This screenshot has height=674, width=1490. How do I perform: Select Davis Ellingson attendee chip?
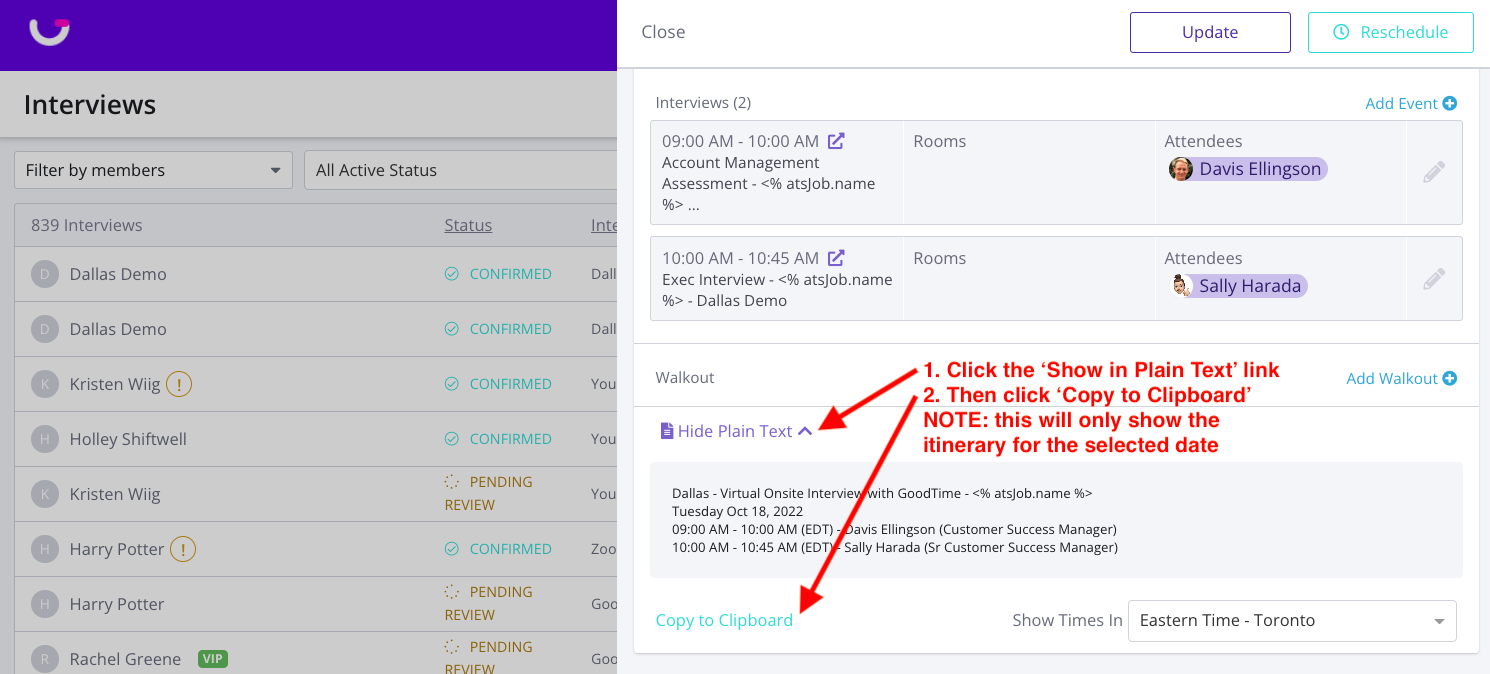point(1248,169)
